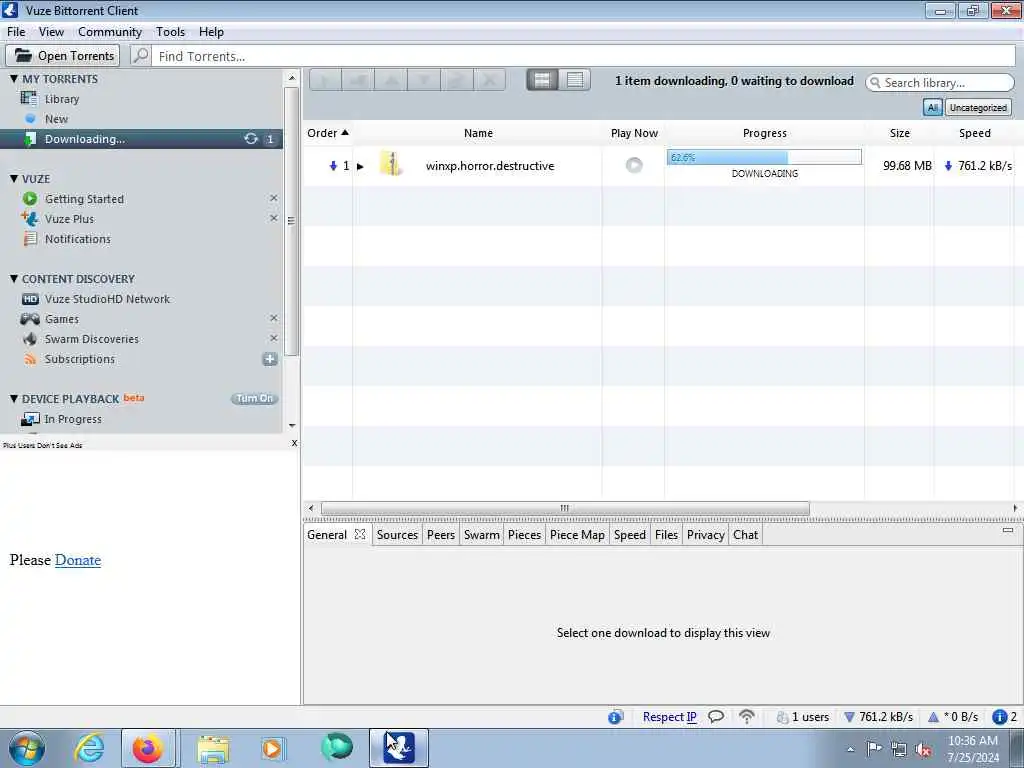Show hidden system tray icons arrow
This screenshot has width=1024, height=768.
point(850,749)
